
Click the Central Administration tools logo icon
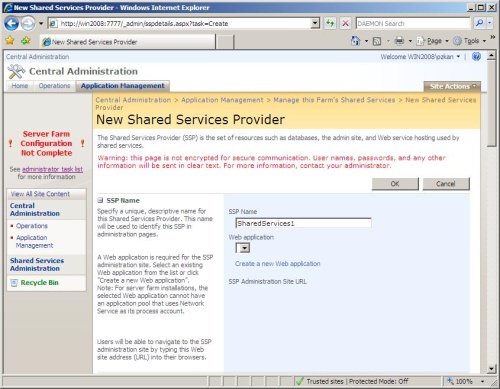pos(16,71)
